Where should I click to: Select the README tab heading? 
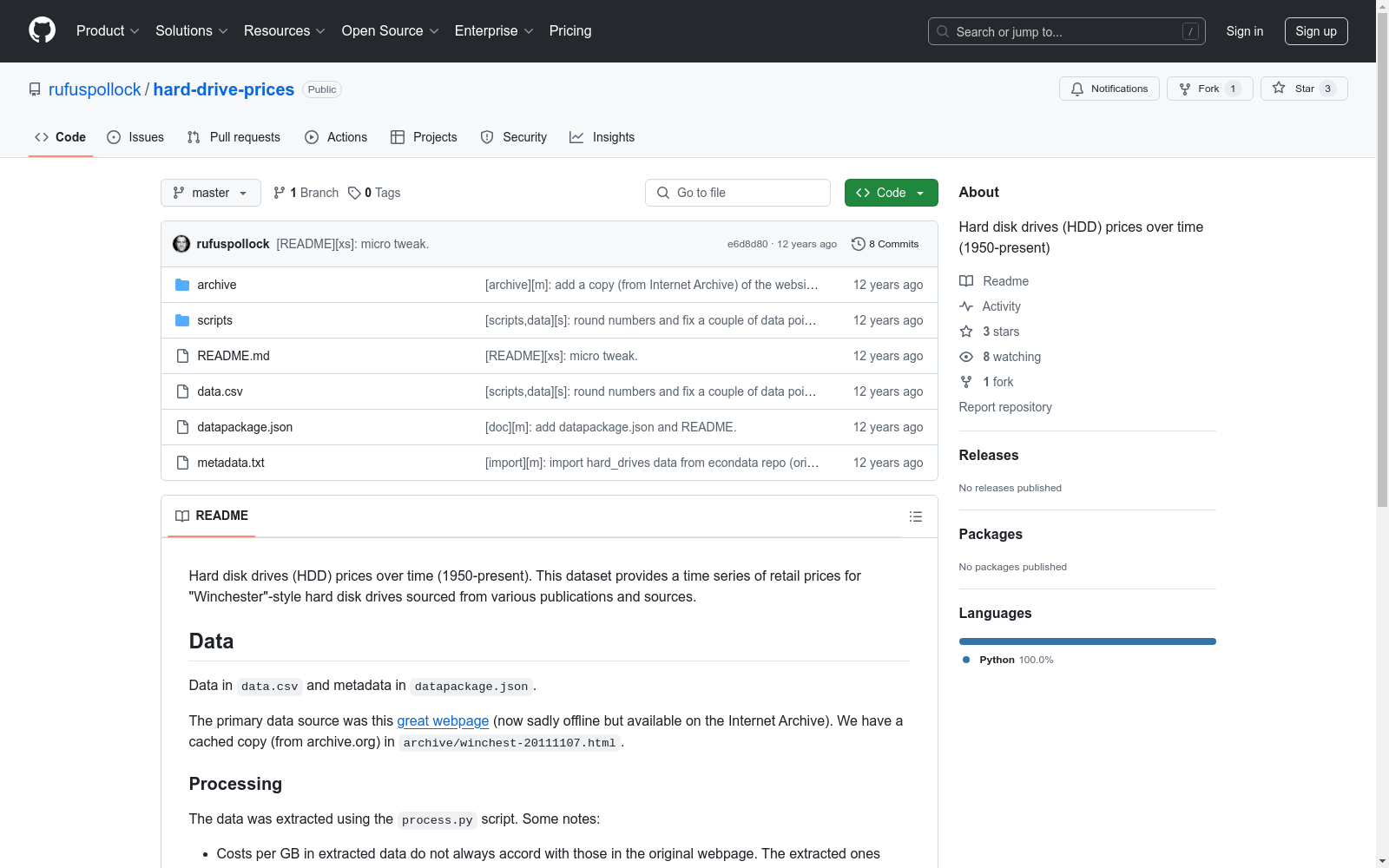[x=212, y=516]
